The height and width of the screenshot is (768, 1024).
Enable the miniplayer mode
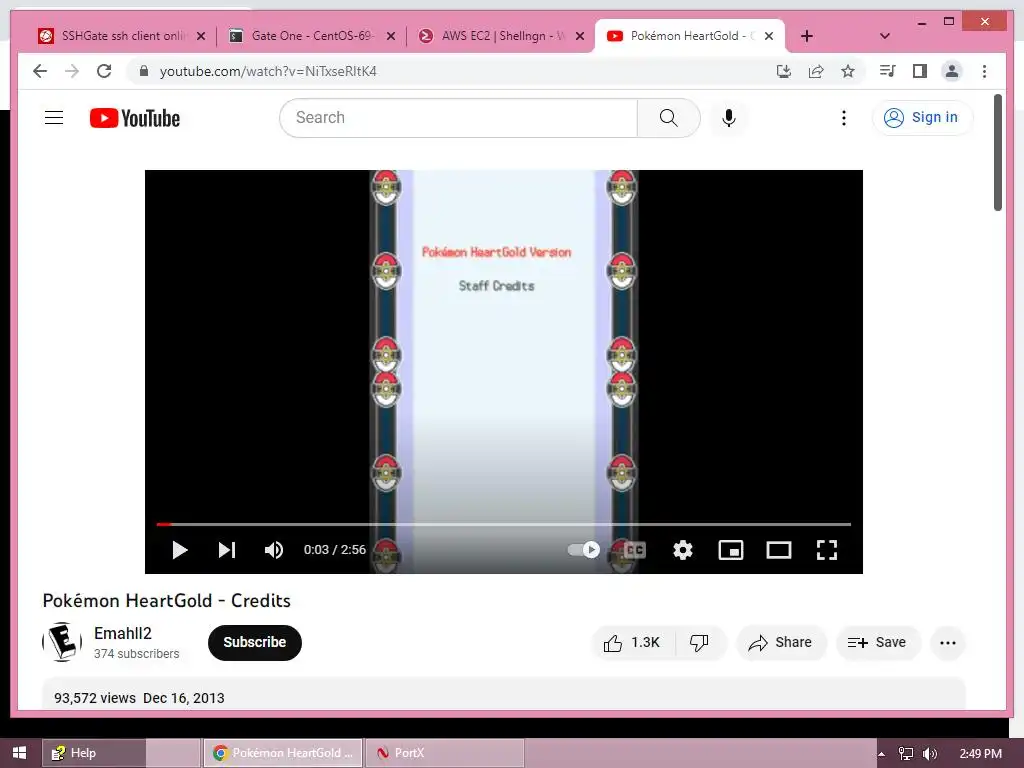(x=731, y=550)
